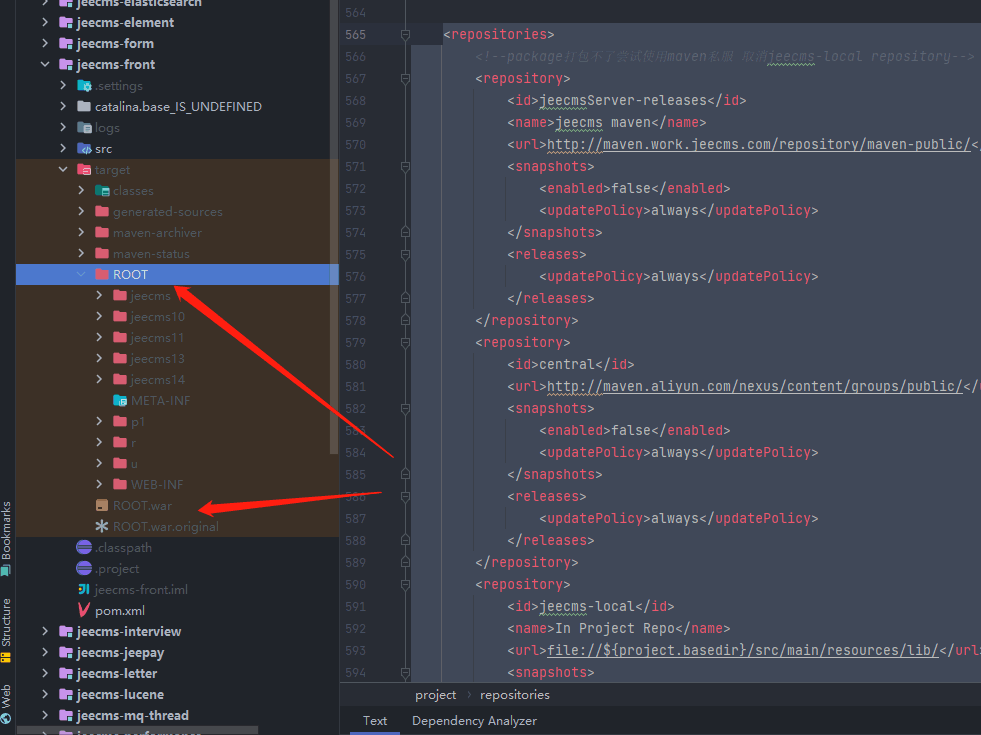Open the maven.work.jeecms.com repository URL

tap(759, 144)
